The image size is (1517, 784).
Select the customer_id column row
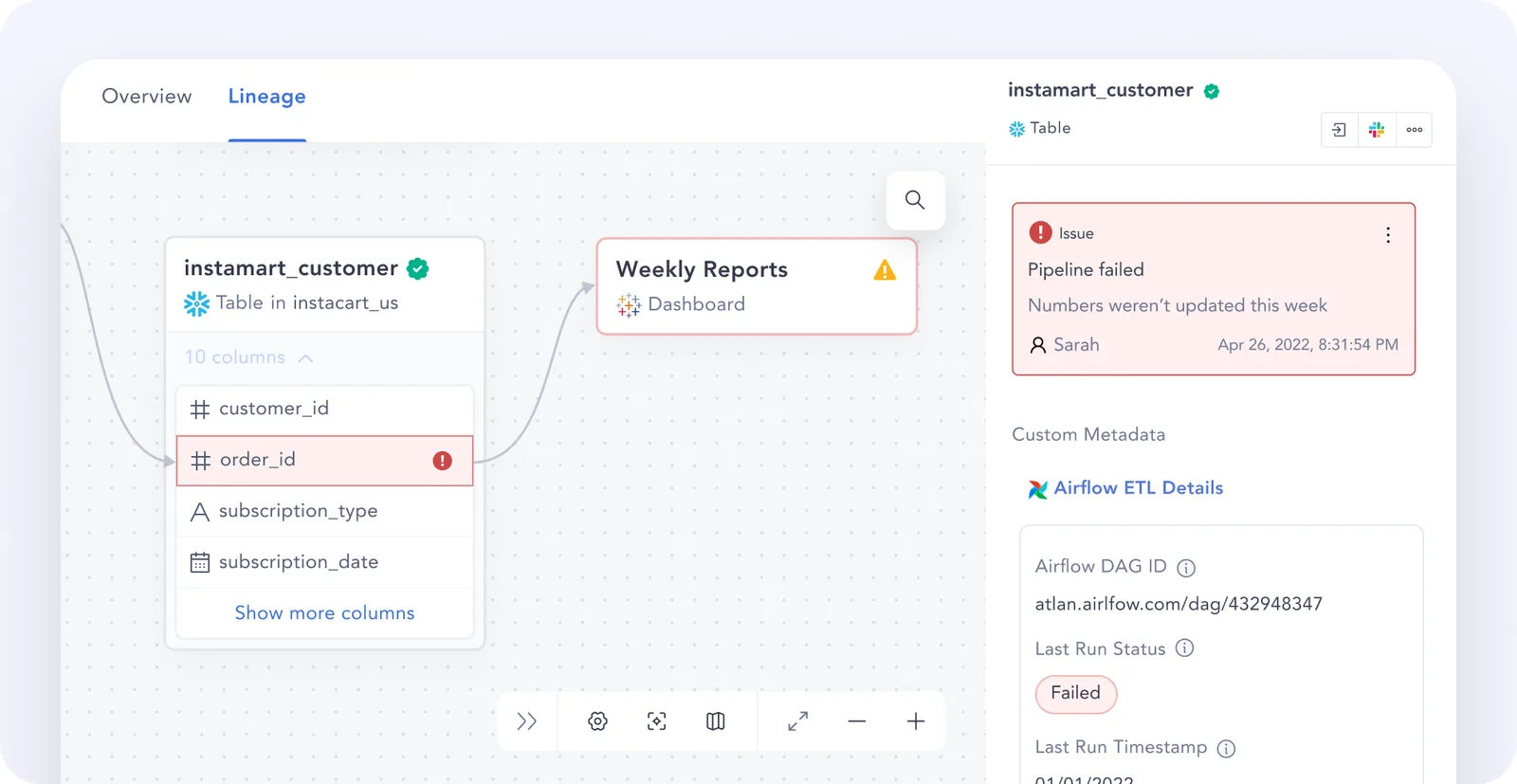coord(324,410)
